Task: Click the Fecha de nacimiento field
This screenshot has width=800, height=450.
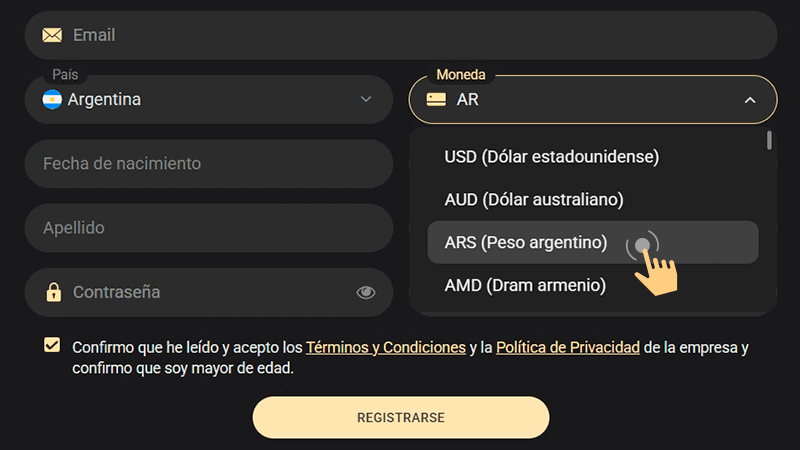Action: [208, 163]
